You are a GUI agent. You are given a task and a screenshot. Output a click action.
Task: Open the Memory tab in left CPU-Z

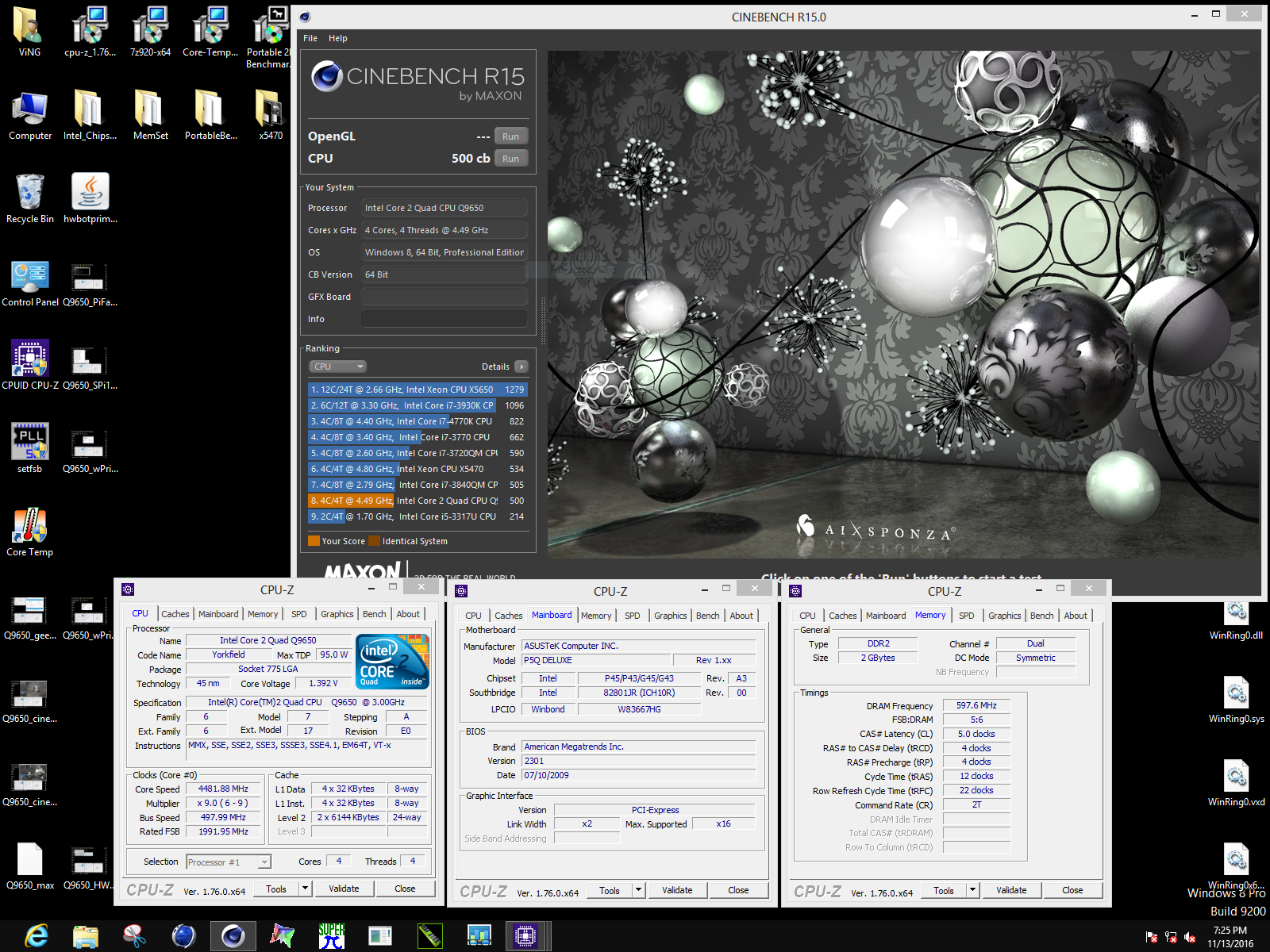coord(263,614)
